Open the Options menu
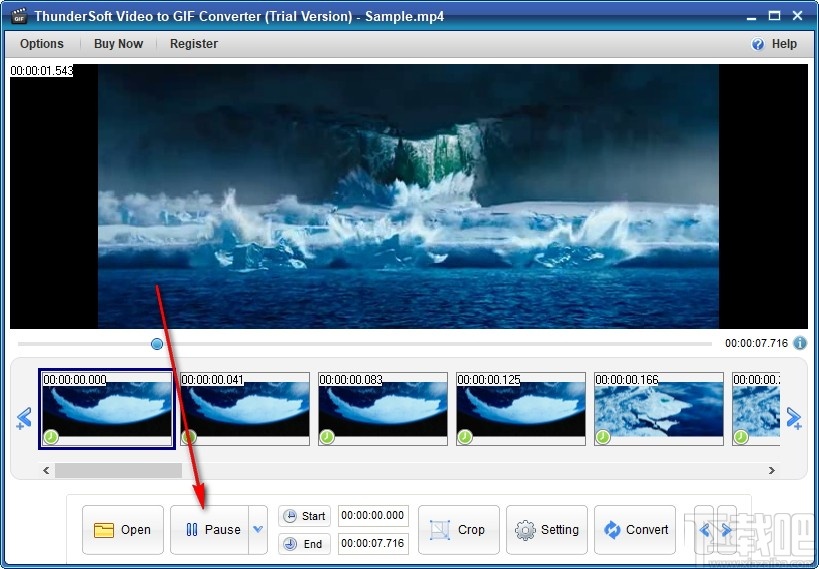 pyautogui.click(x=42, y=44)
